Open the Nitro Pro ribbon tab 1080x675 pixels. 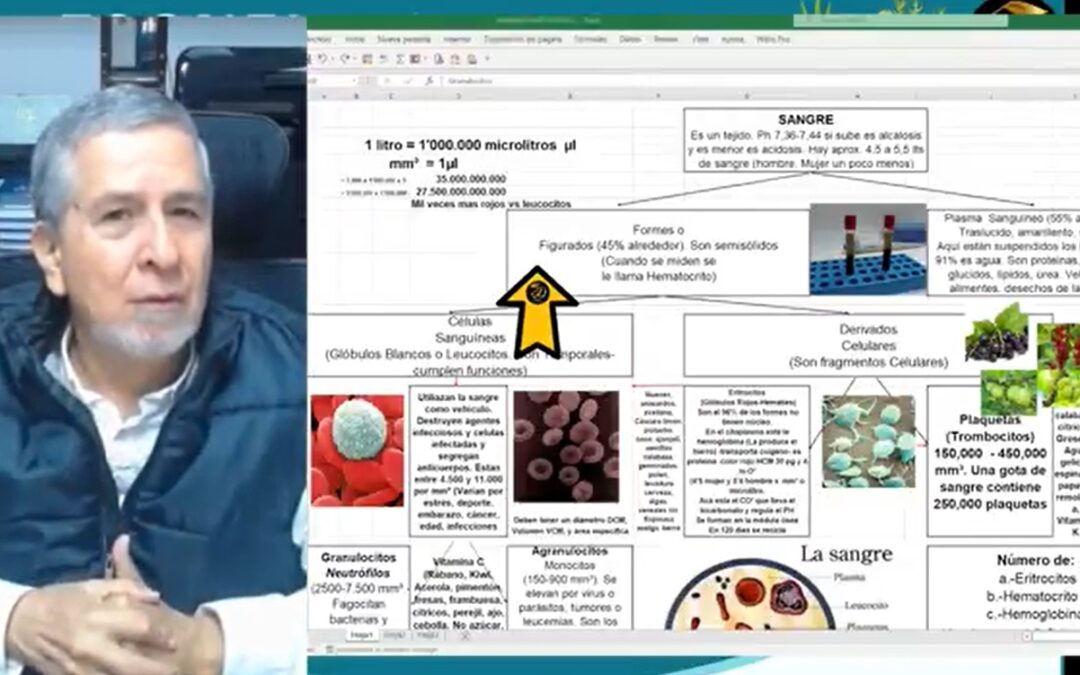pyautogui.click(x=773, y=40)
